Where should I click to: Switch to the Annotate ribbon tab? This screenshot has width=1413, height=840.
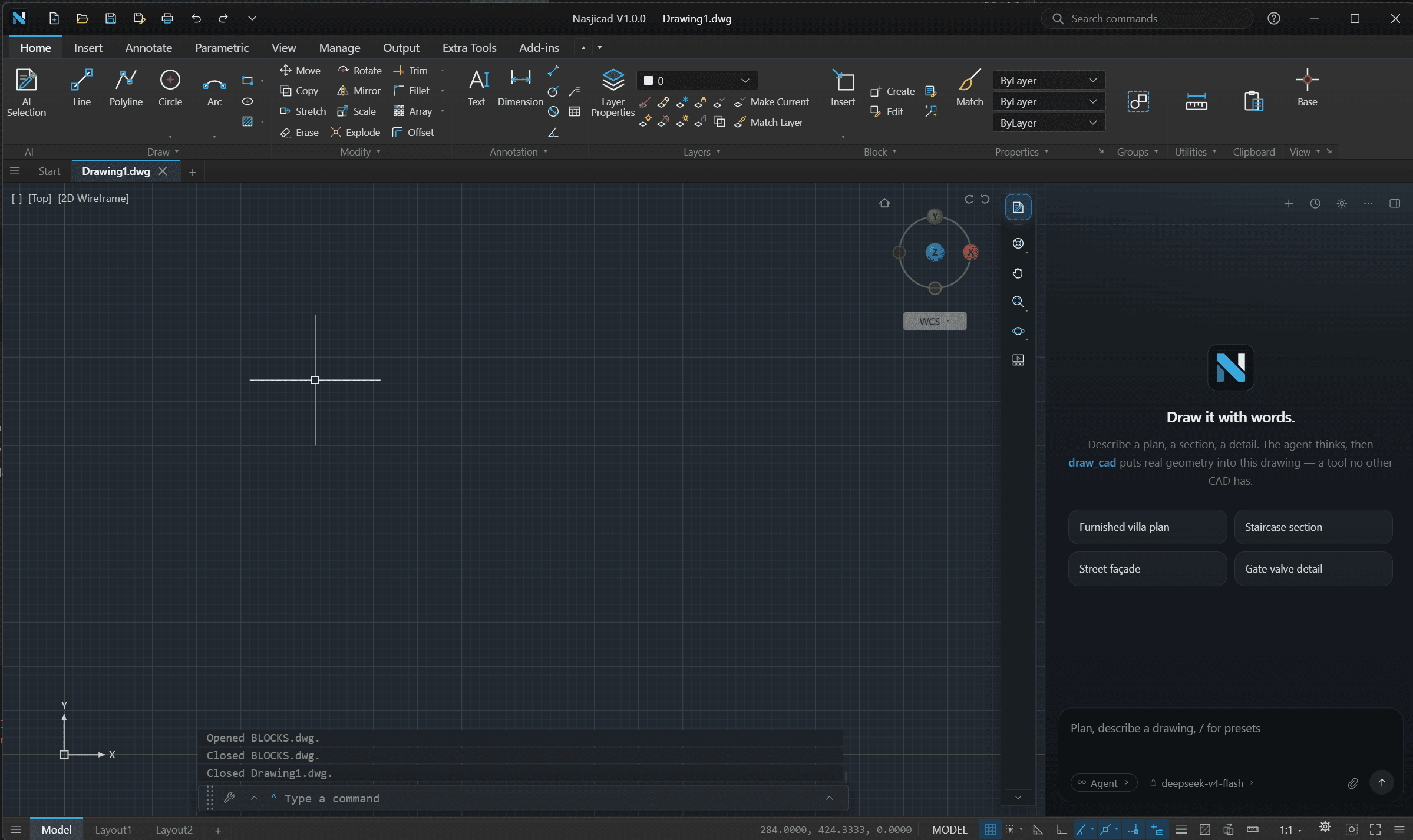[148, 48]
